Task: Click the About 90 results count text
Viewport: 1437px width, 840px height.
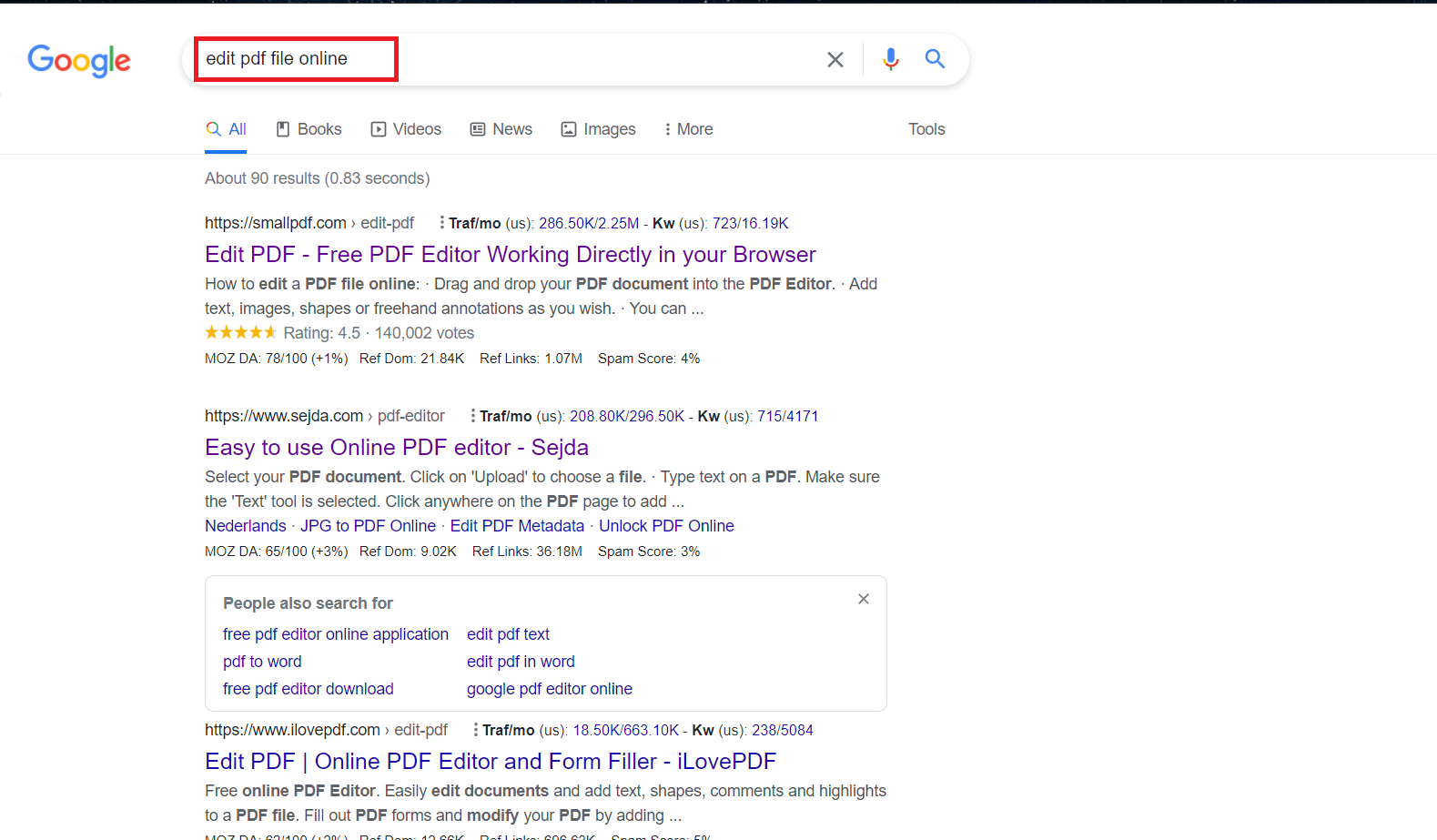Action: point(318,178)
